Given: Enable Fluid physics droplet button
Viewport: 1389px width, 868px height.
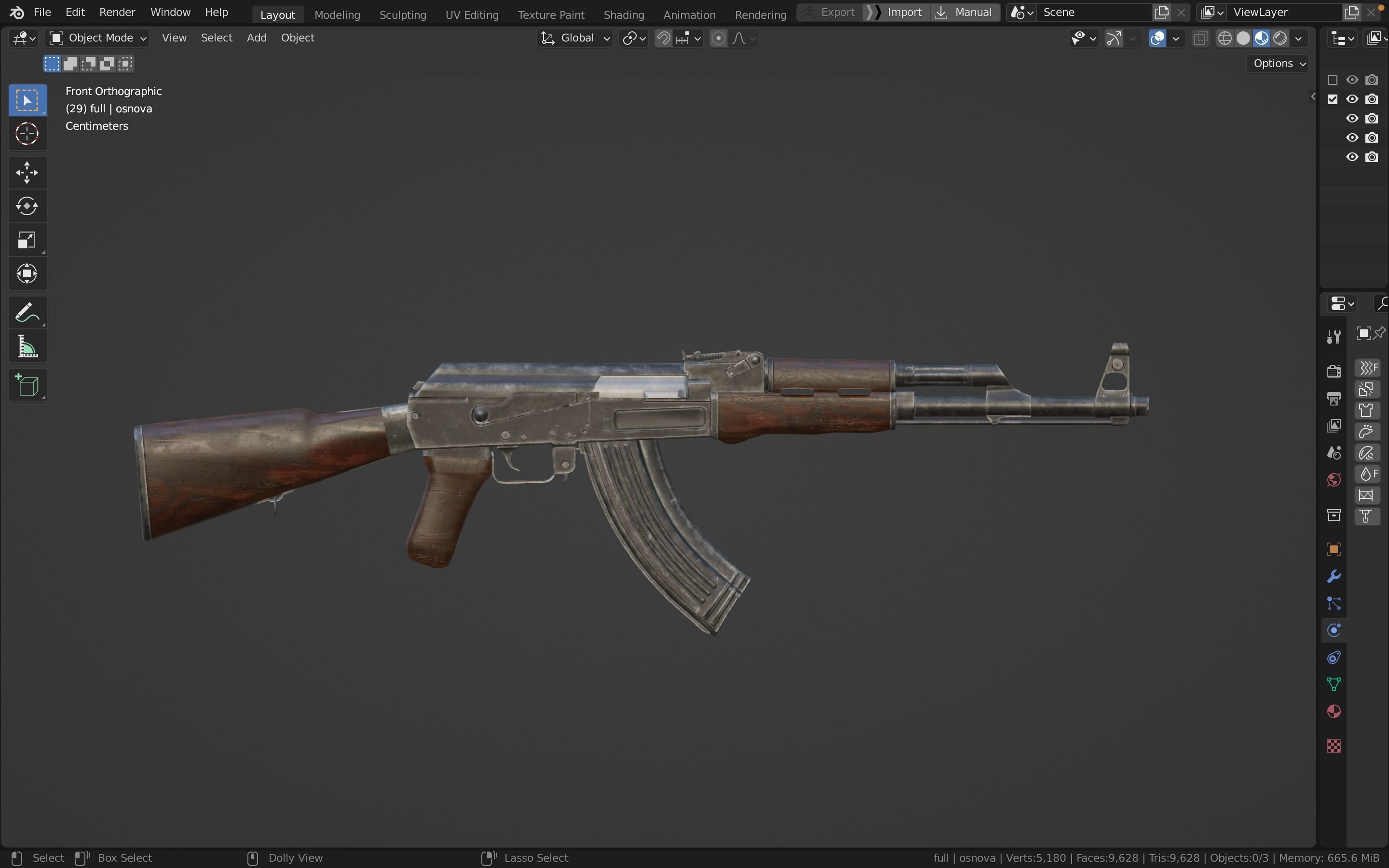Looking at the screenshot, I should click(1367, 474).
